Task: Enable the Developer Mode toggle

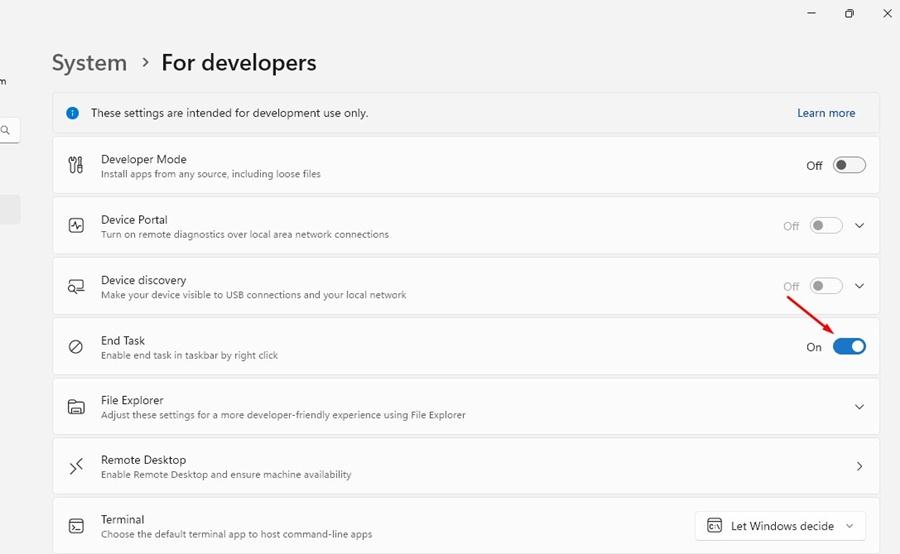Action: point(849,165)
